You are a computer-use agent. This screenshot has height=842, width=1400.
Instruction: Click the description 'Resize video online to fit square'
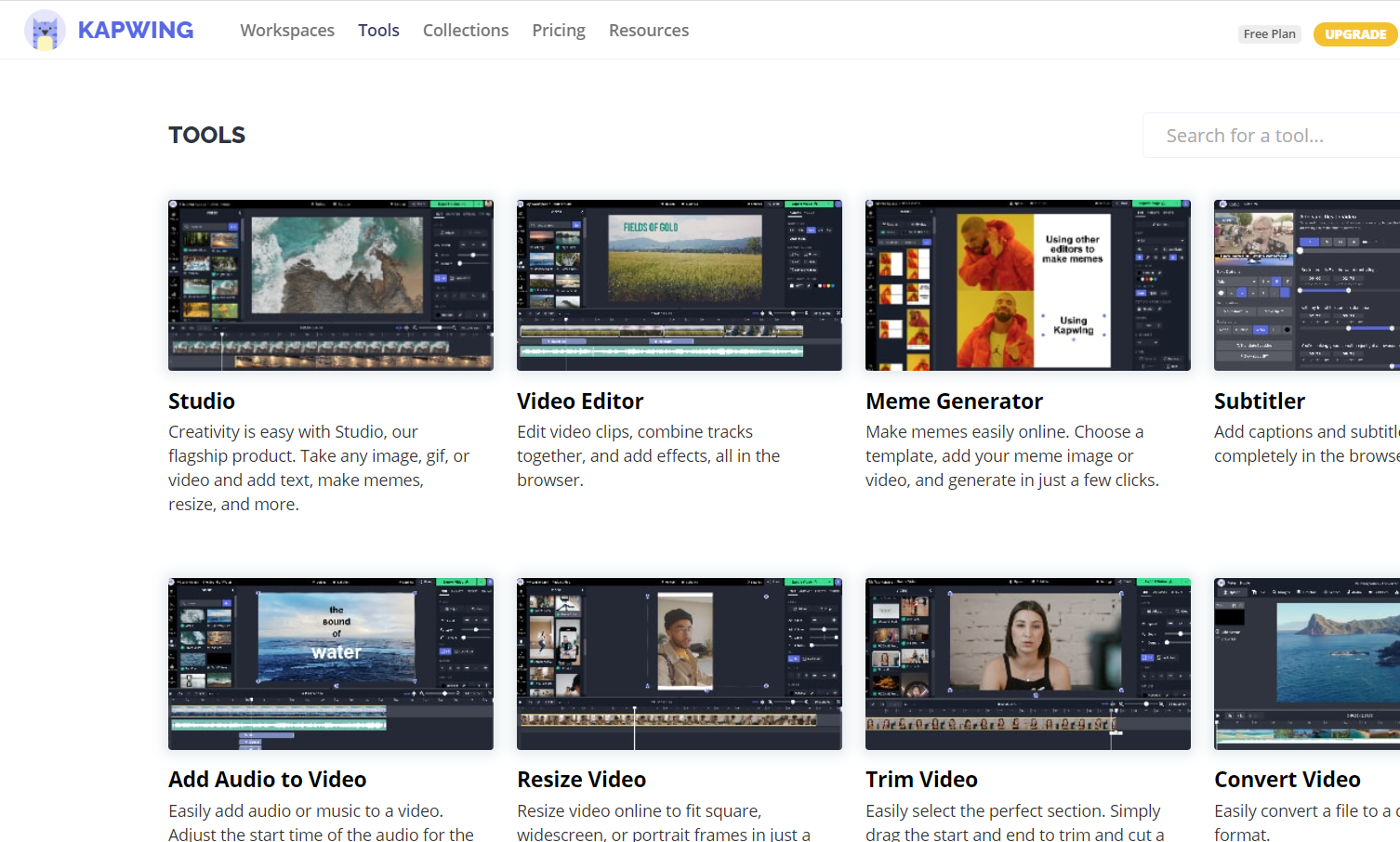click(x=664, y=822)
